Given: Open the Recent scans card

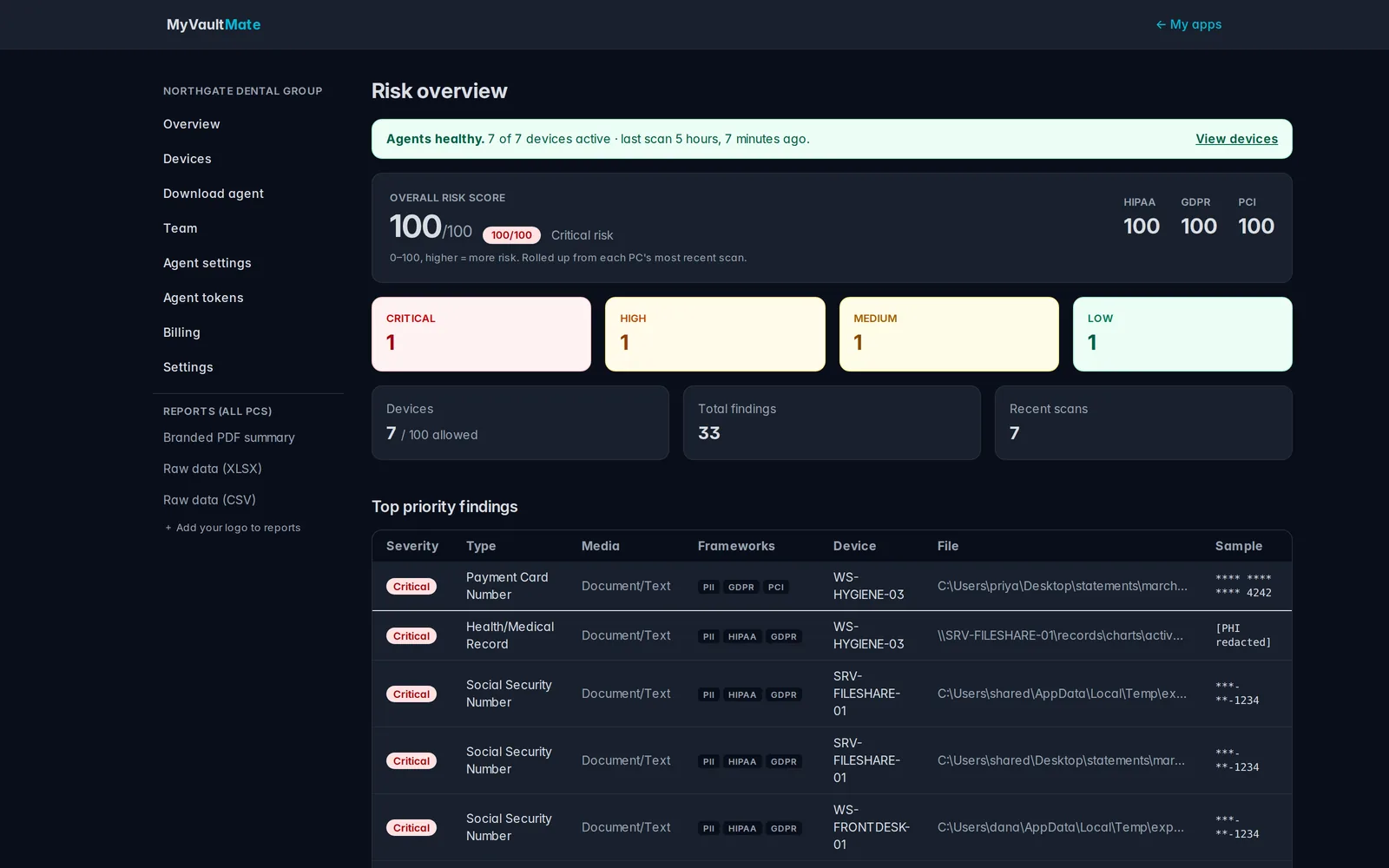Looking at the screenshot, I should click(x=1143, y=423).
